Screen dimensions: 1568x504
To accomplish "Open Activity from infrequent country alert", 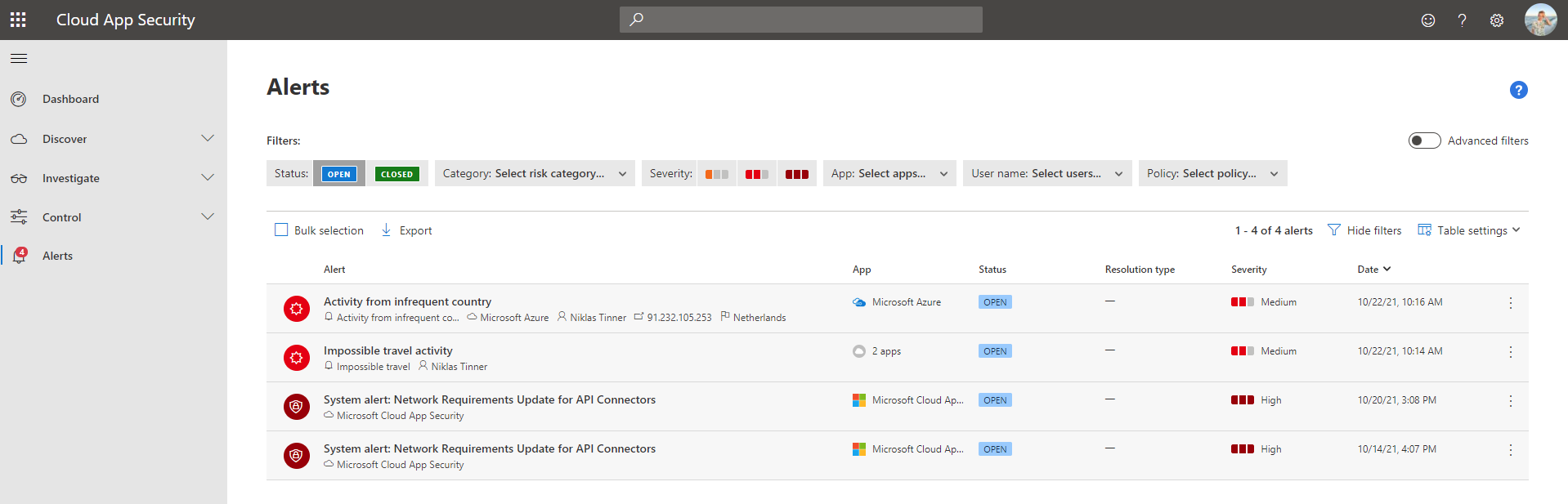I will 407,301.
